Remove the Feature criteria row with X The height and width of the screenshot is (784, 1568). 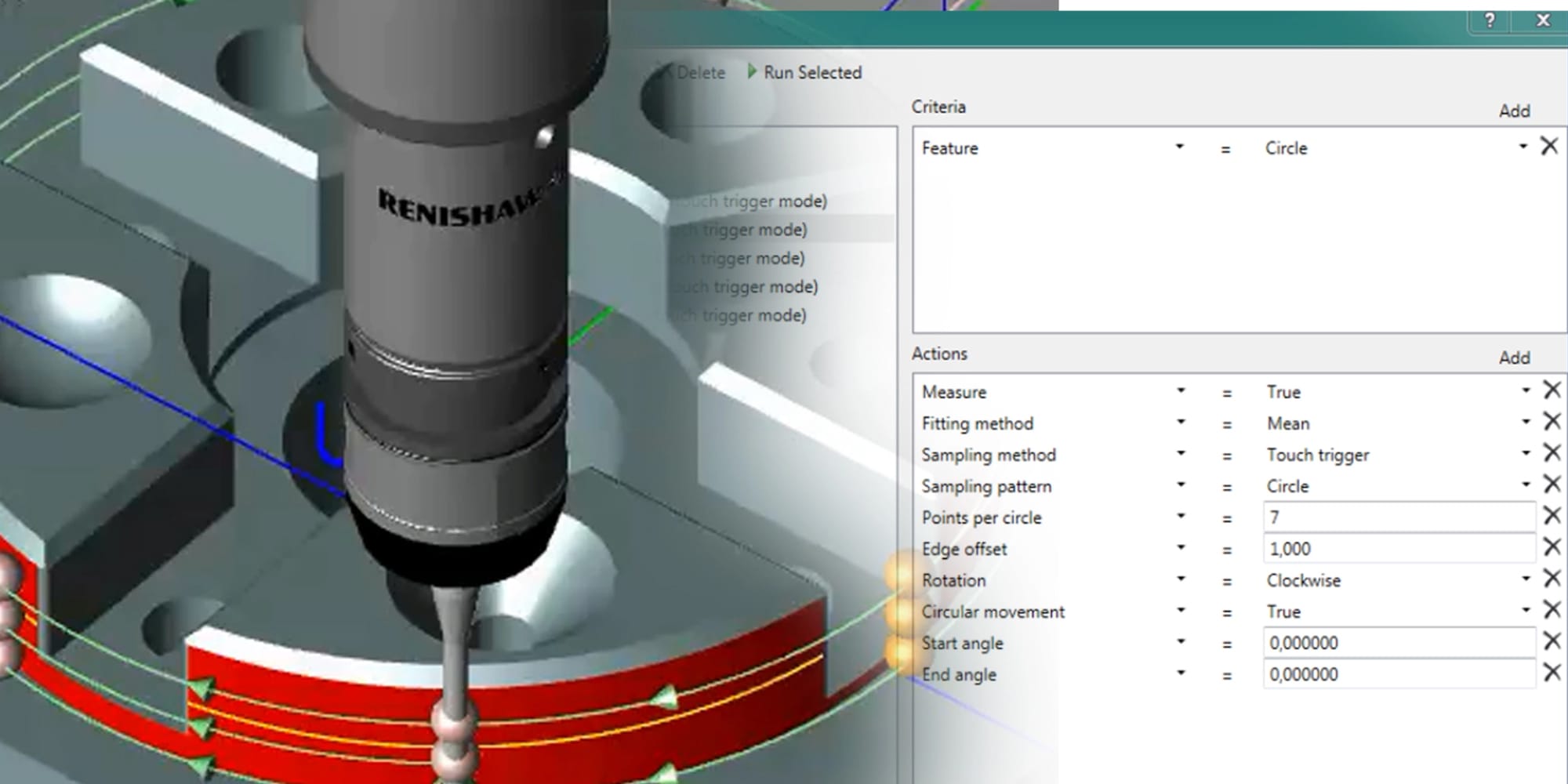coord(1549,147)
